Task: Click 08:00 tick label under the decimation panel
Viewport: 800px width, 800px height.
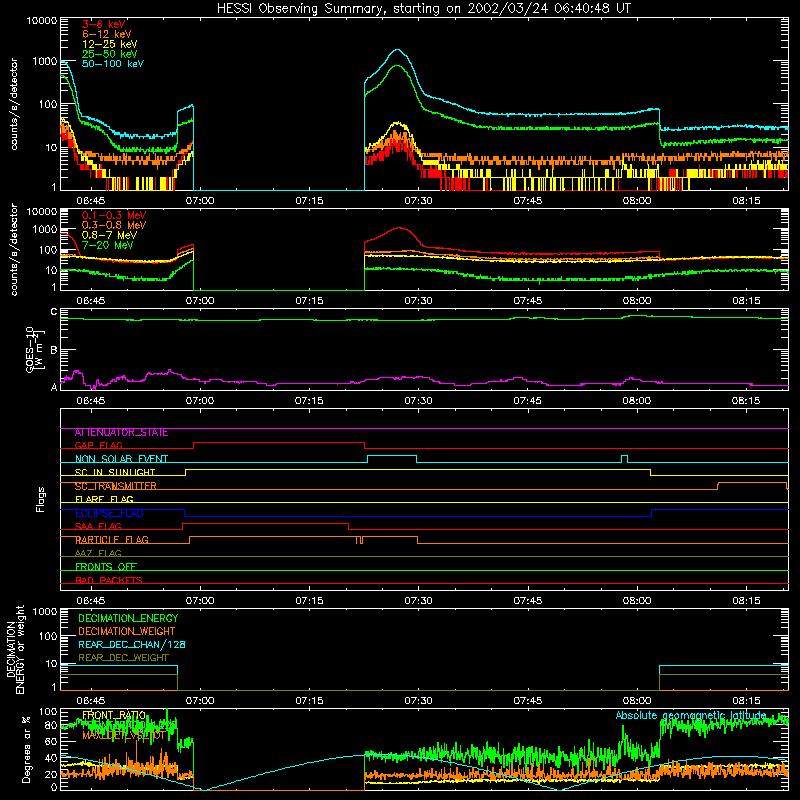Action: (636, 701)
